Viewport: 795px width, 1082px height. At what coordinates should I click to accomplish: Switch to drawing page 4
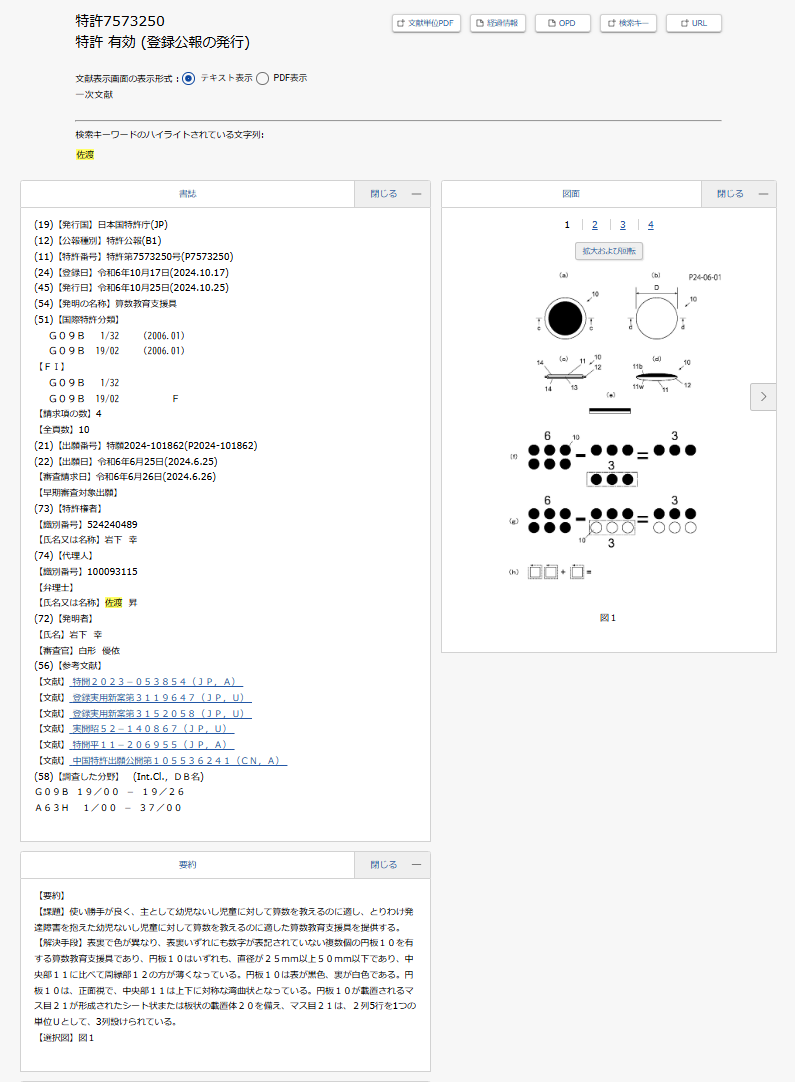(650, 225)
